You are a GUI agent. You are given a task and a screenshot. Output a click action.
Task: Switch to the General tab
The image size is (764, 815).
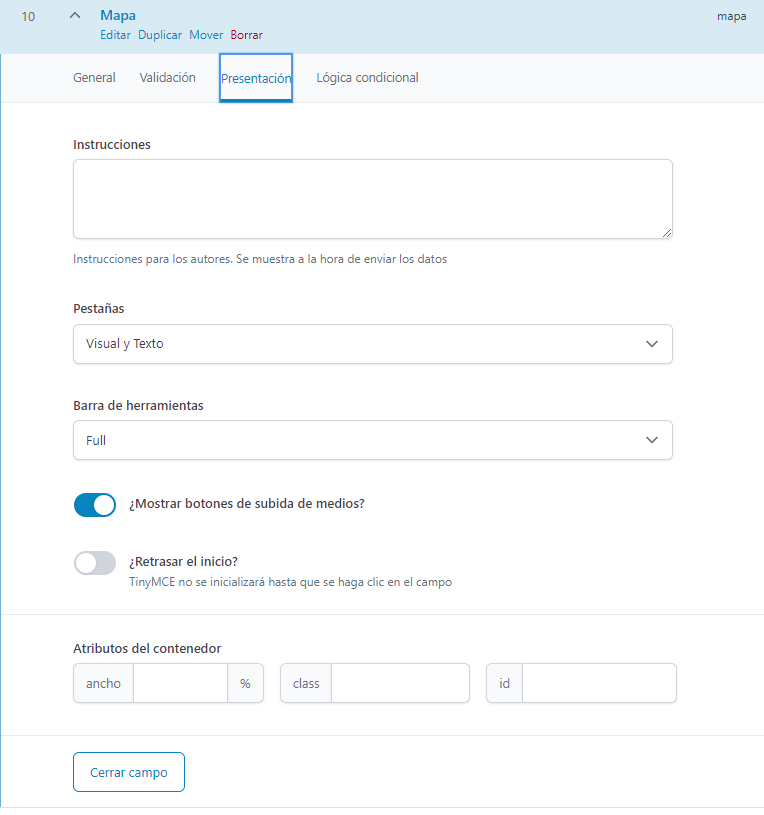coord(94,77)
